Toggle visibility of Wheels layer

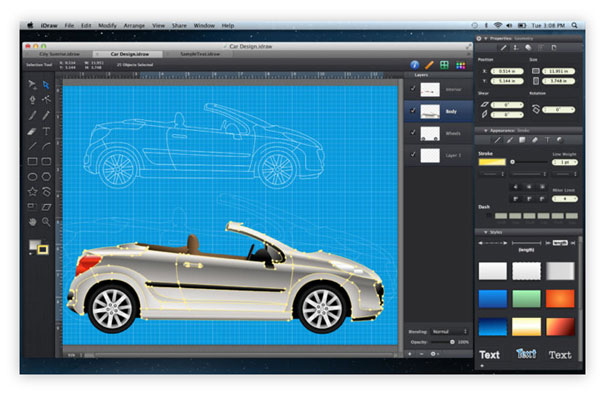pos(412,132)
